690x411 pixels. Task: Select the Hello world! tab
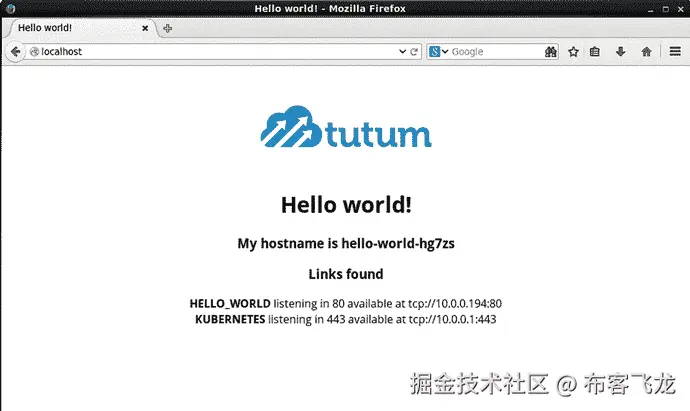pyautogui.click(x=81, y=28)
